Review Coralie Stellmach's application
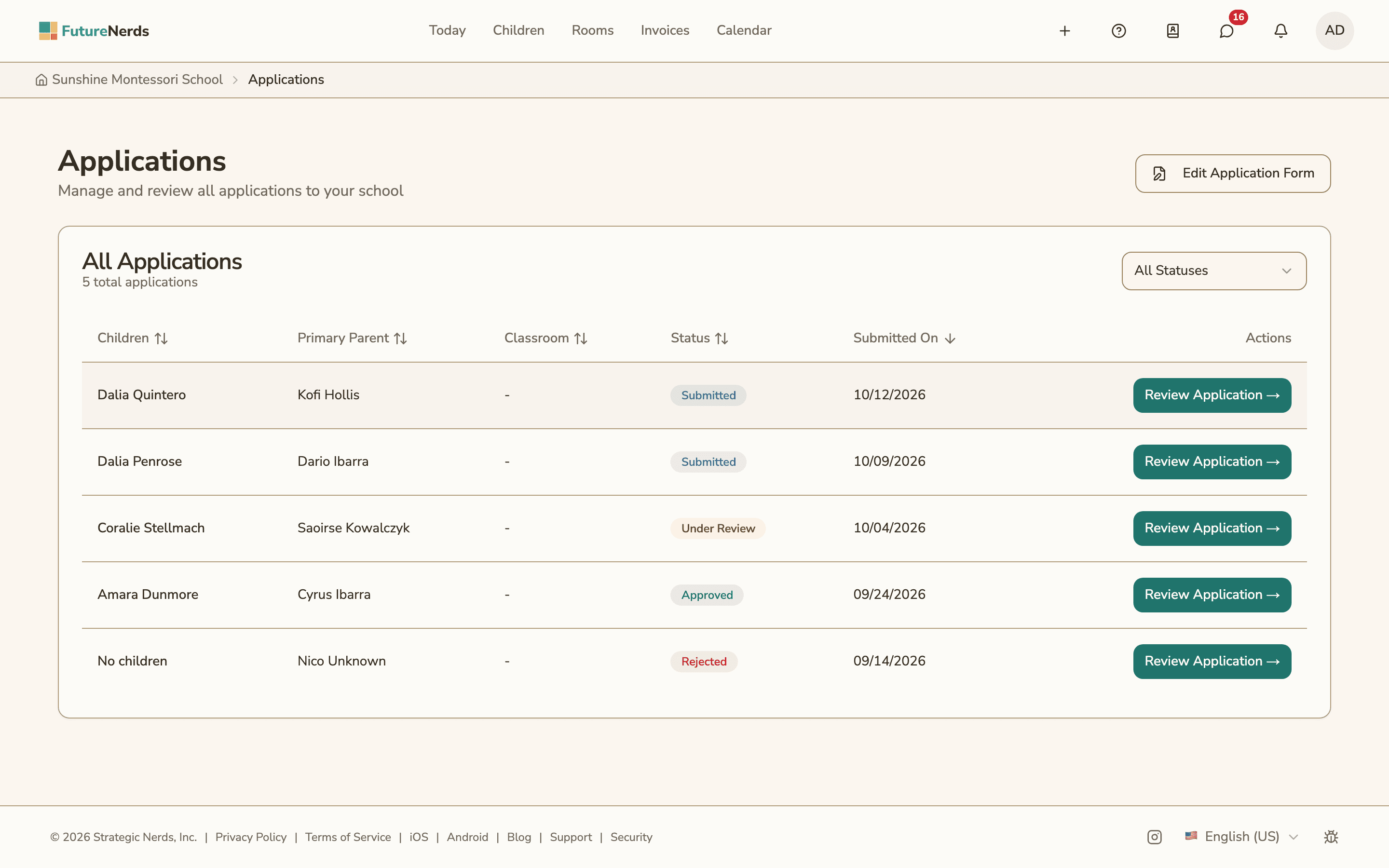 click(1212, 528)
